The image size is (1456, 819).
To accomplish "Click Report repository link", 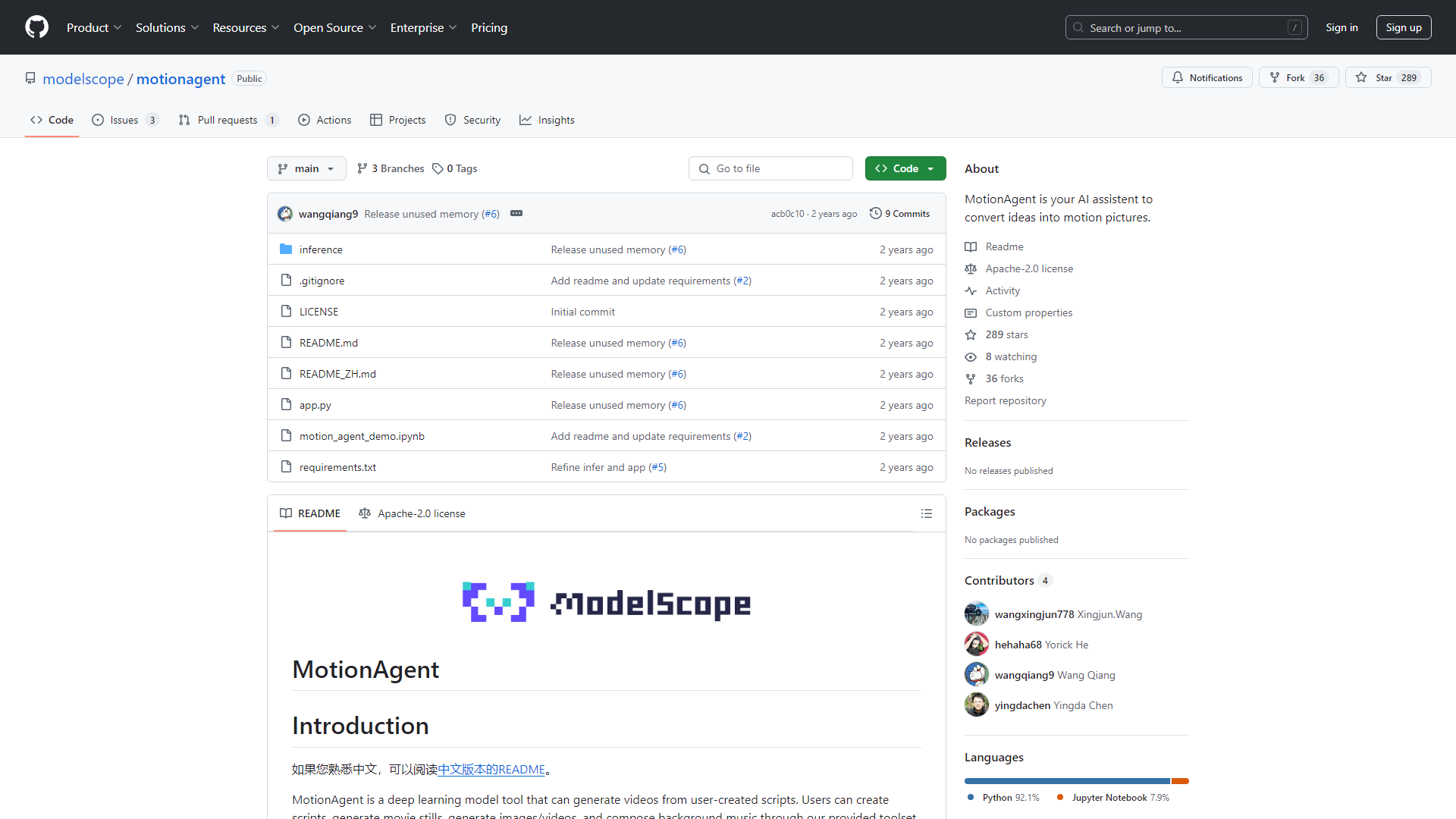I will (1005, 400).
